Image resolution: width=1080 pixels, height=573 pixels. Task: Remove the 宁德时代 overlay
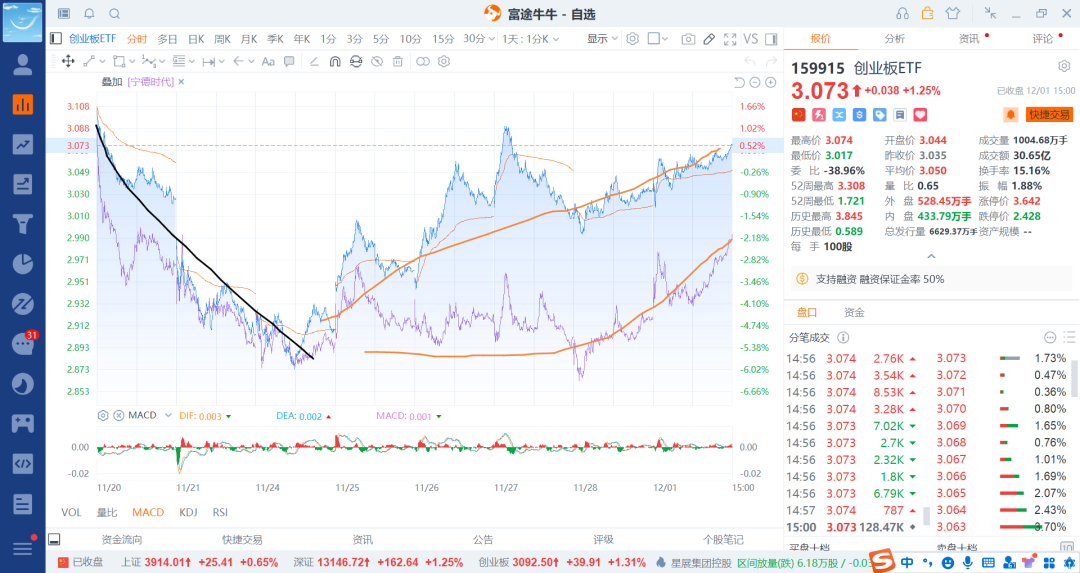pos(181,81)
